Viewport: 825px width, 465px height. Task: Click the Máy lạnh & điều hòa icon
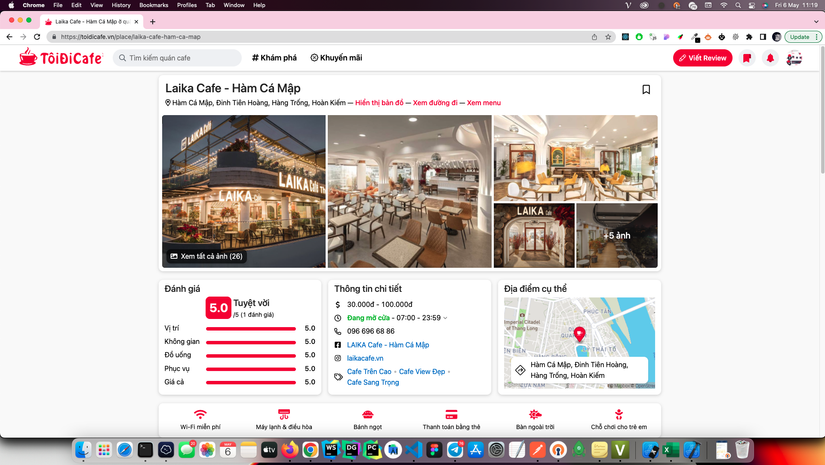point(284,415)
